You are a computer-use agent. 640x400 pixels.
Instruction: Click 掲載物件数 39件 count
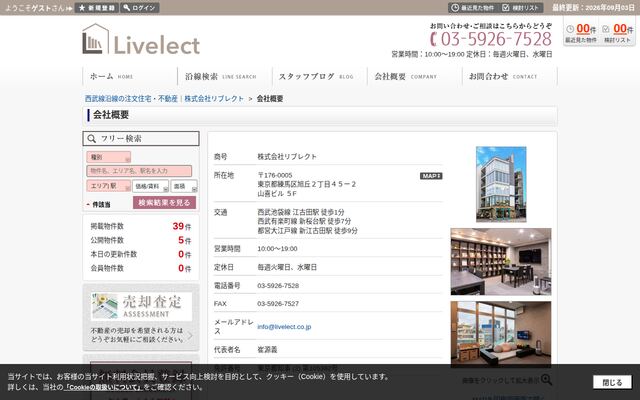(182, 226)
